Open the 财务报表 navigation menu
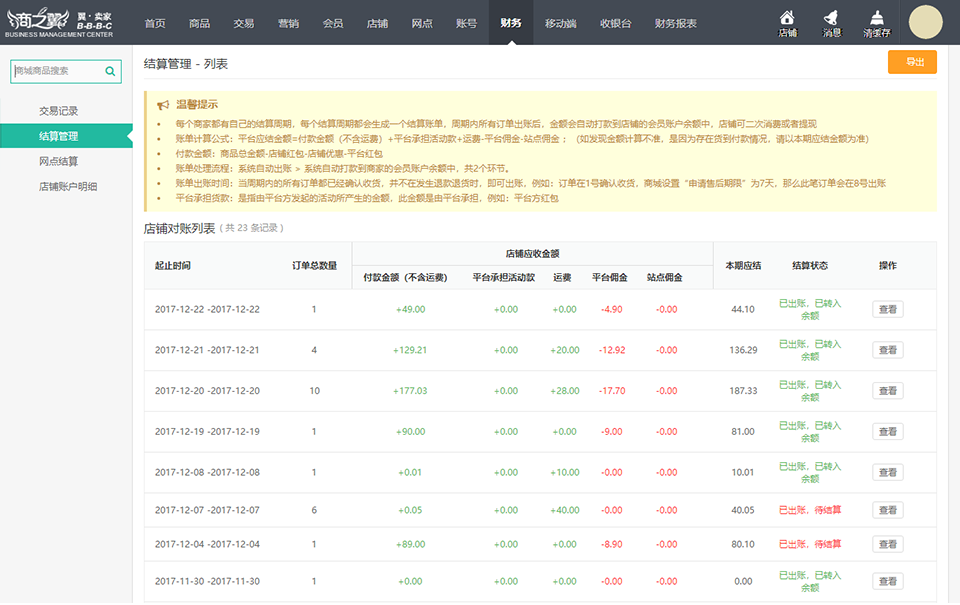The image size is (960, 605). coord(675,23)
